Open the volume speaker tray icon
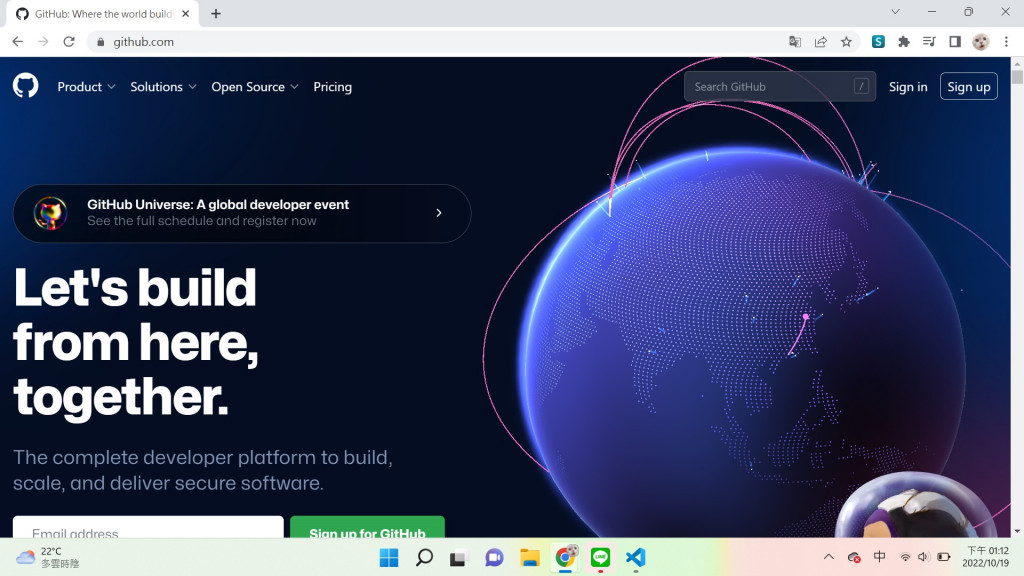The height and width of the screenshot is (576, 1024). click(923, 557)
